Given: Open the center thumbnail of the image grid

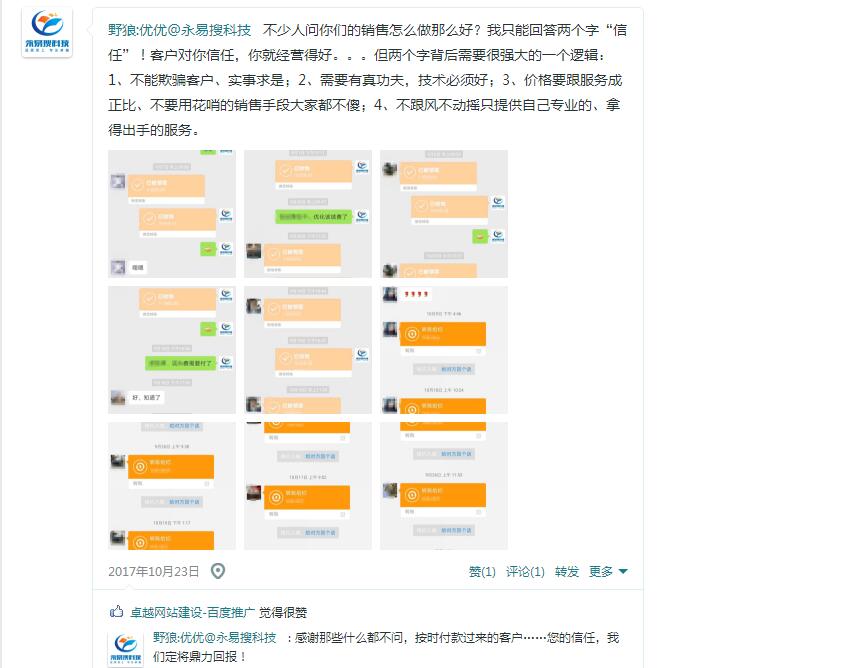Looking at the screenshot, I should tap(308, 350).
